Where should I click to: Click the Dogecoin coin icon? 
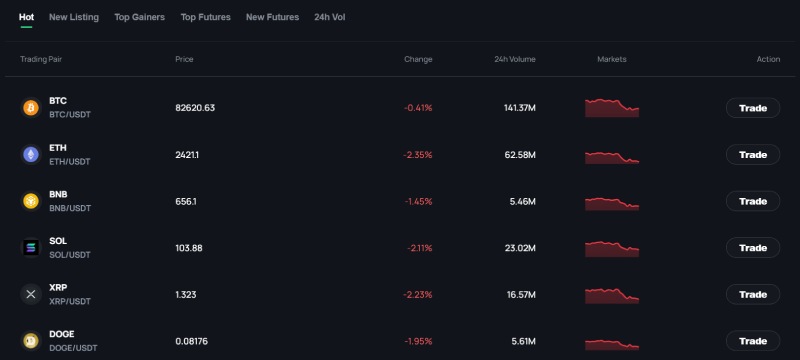click(31, 341)
